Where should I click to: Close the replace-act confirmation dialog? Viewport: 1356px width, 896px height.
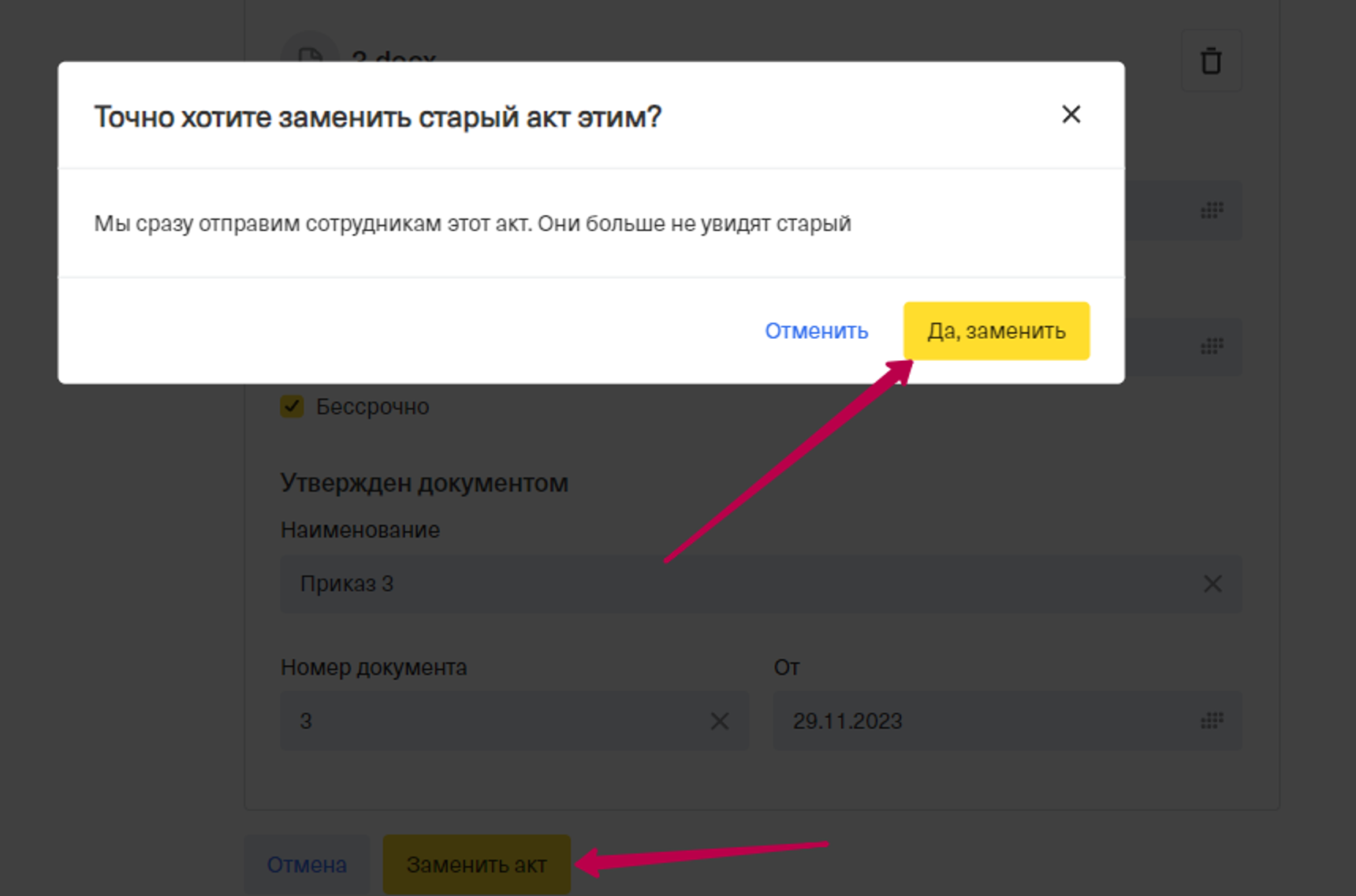coord(1071,115)
